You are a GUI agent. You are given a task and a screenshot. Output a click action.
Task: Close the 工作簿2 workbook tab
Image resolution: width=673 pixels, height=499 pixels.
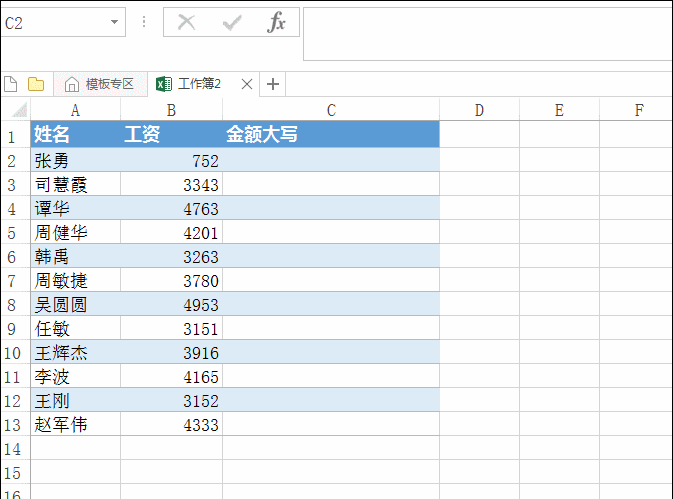pos(247,84)
